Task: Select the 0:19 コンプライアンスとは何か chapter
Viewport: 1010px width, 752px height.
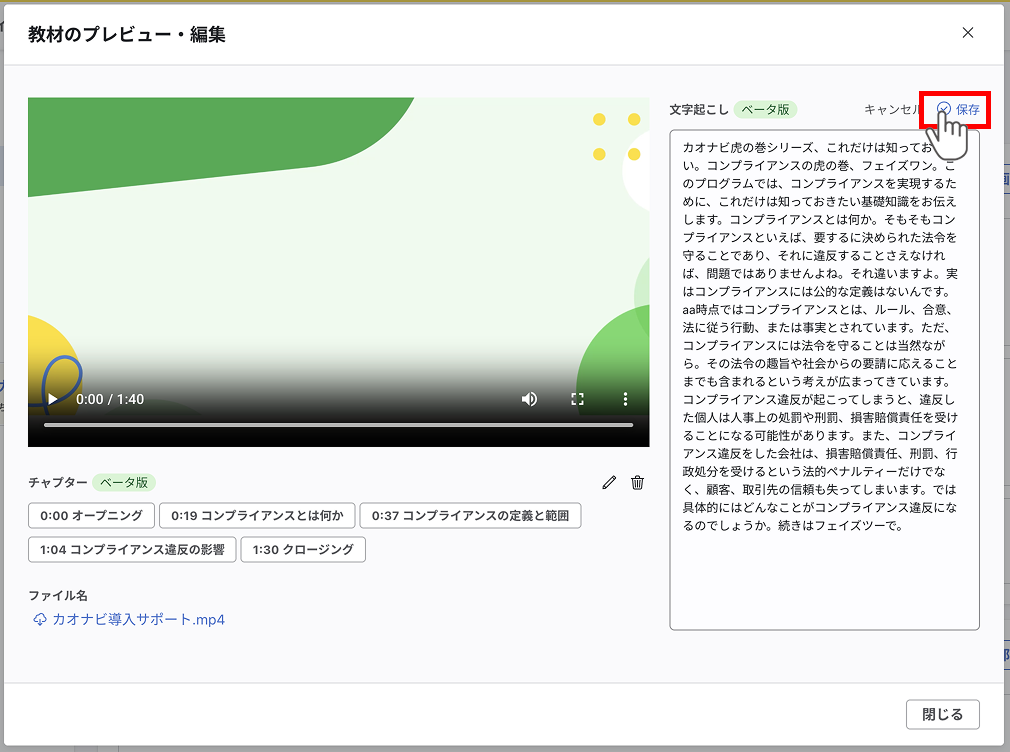Action: [x=257, y=516]
